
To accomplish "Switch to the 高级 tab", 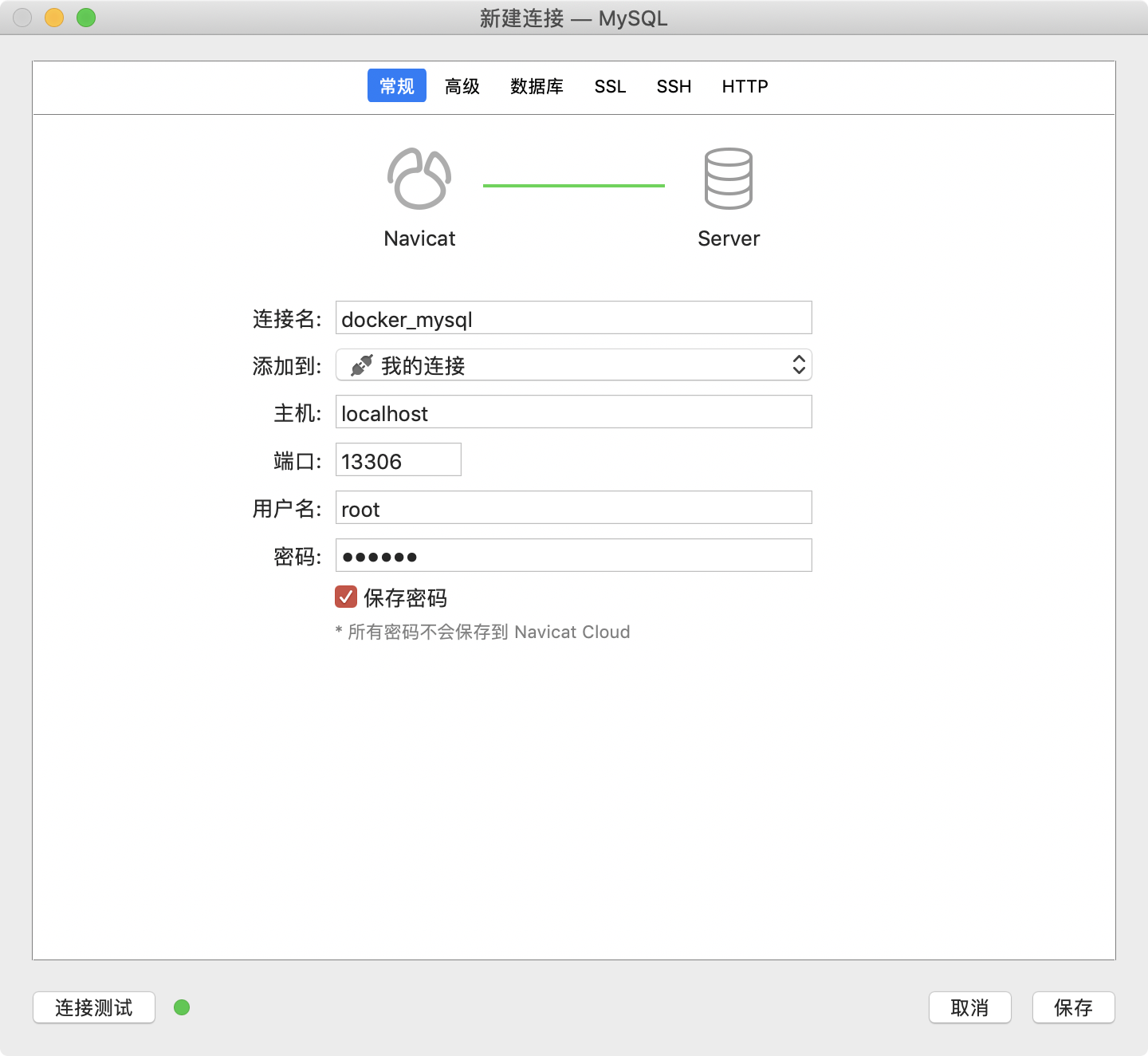I will [x=462, y=86].
